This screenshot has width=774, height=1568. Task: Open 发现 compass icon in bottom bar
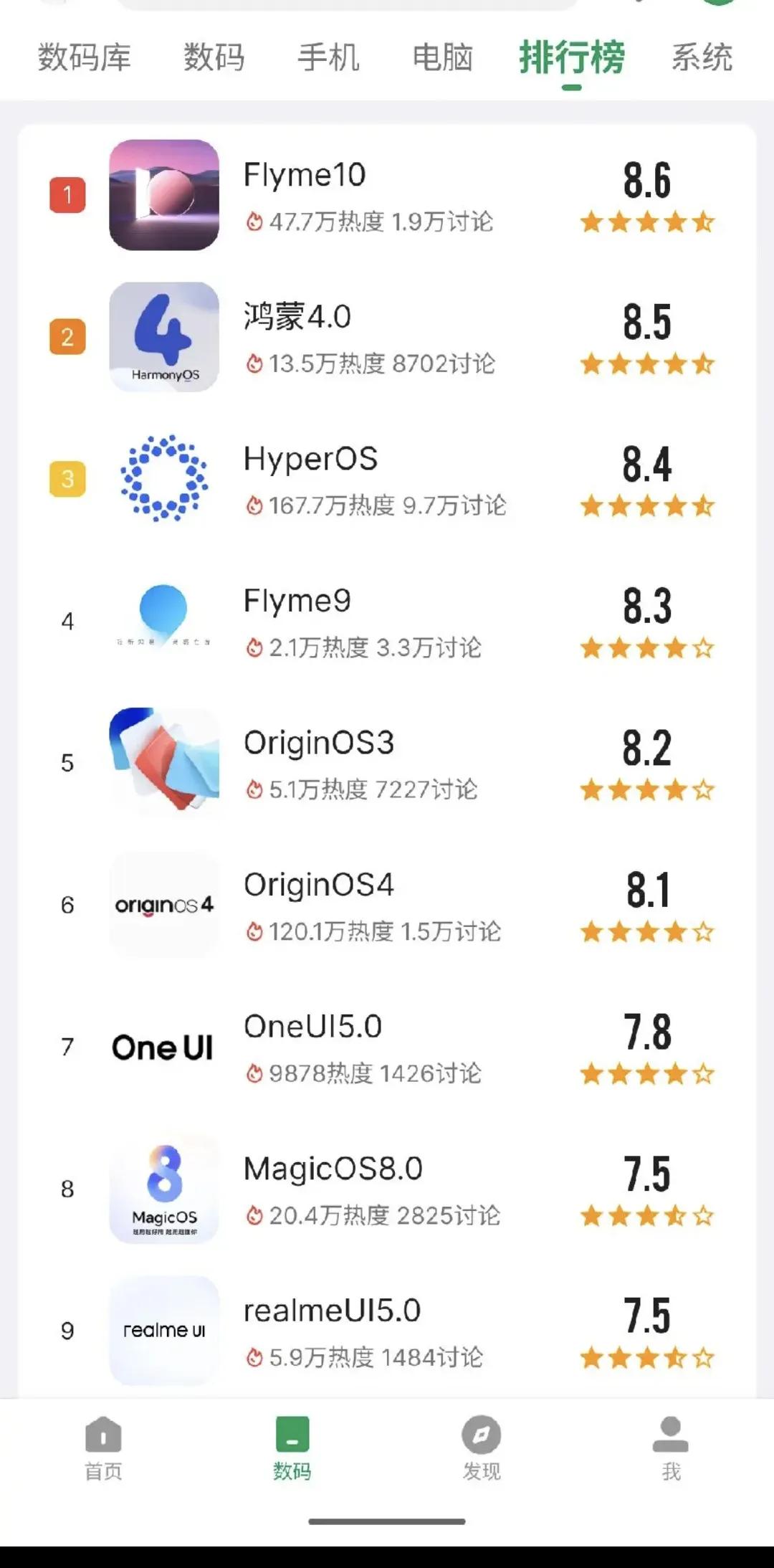481,1448
